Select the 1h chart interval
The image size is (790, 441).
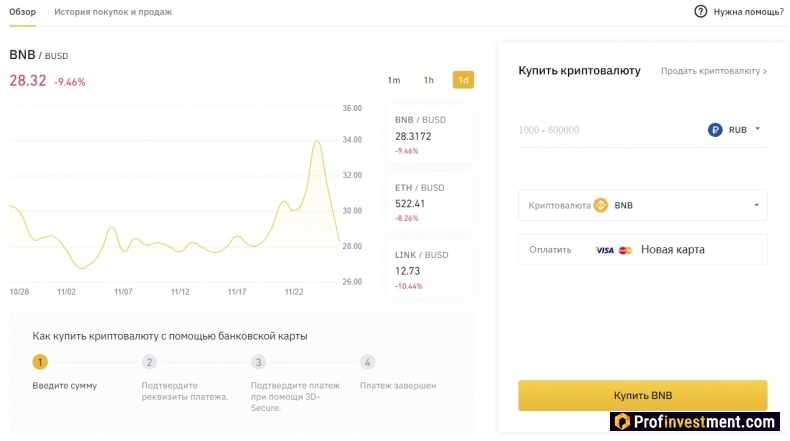tap(428, 80)
